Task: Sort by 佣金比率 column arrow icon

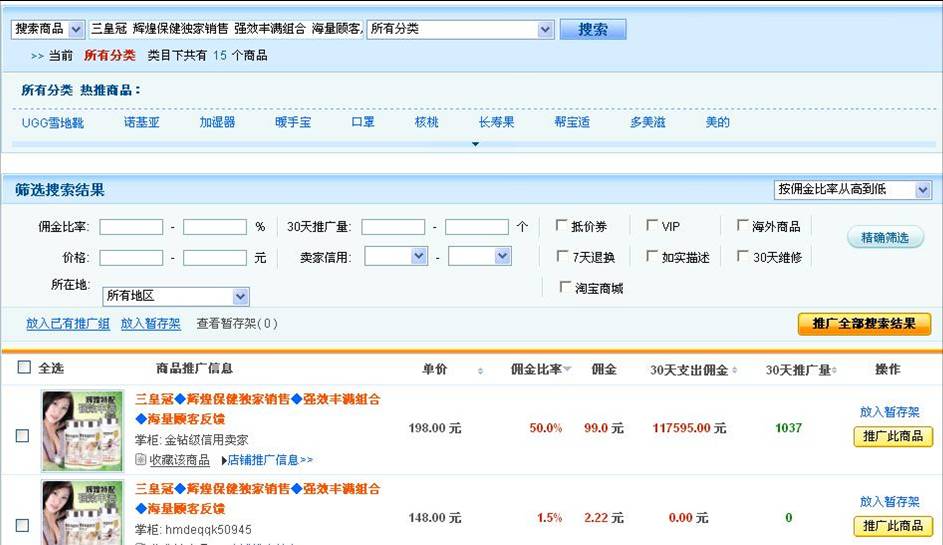Action: [567, 369]
